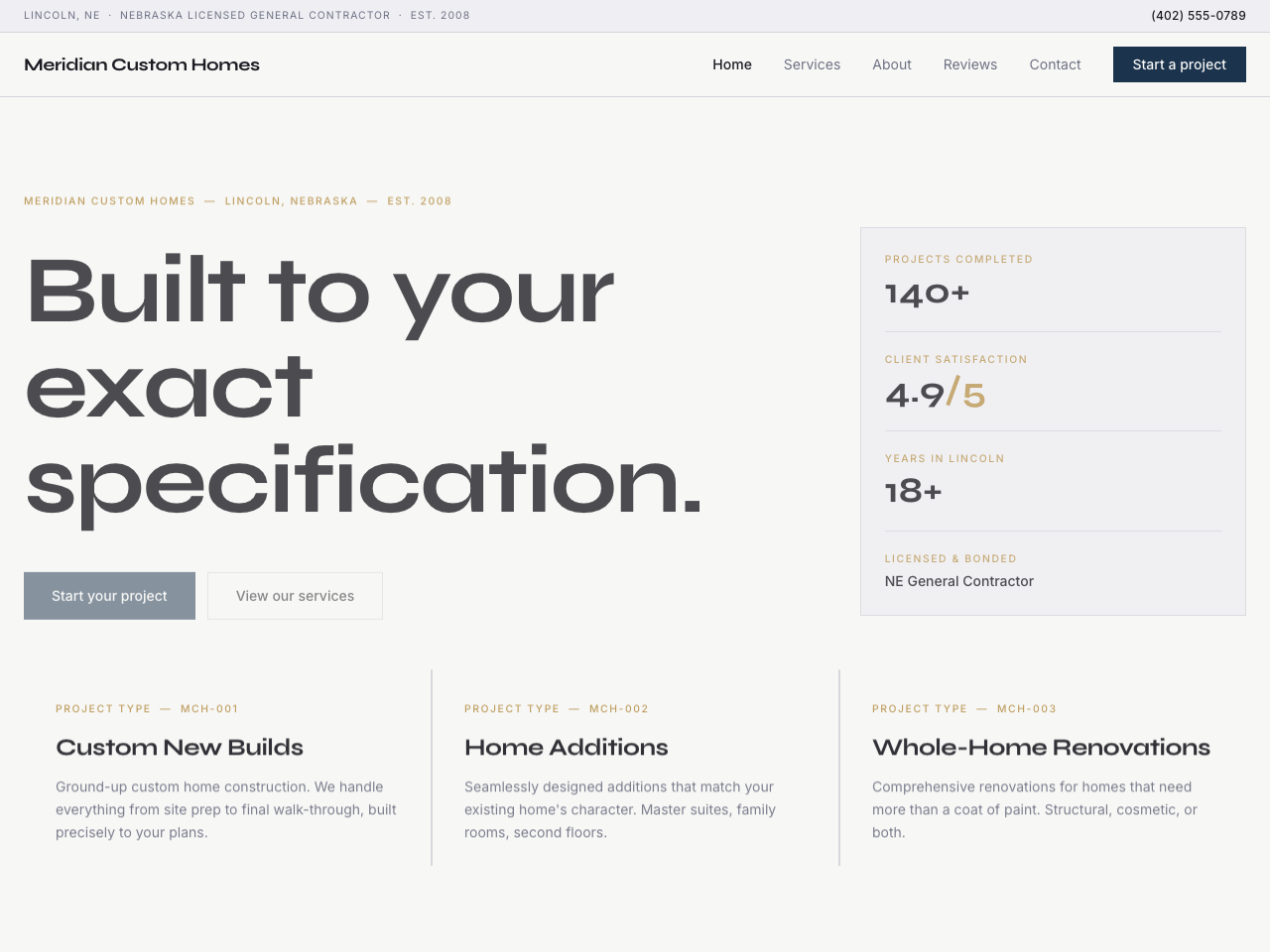Click the 140+ projects completed figure

(927, 294)
